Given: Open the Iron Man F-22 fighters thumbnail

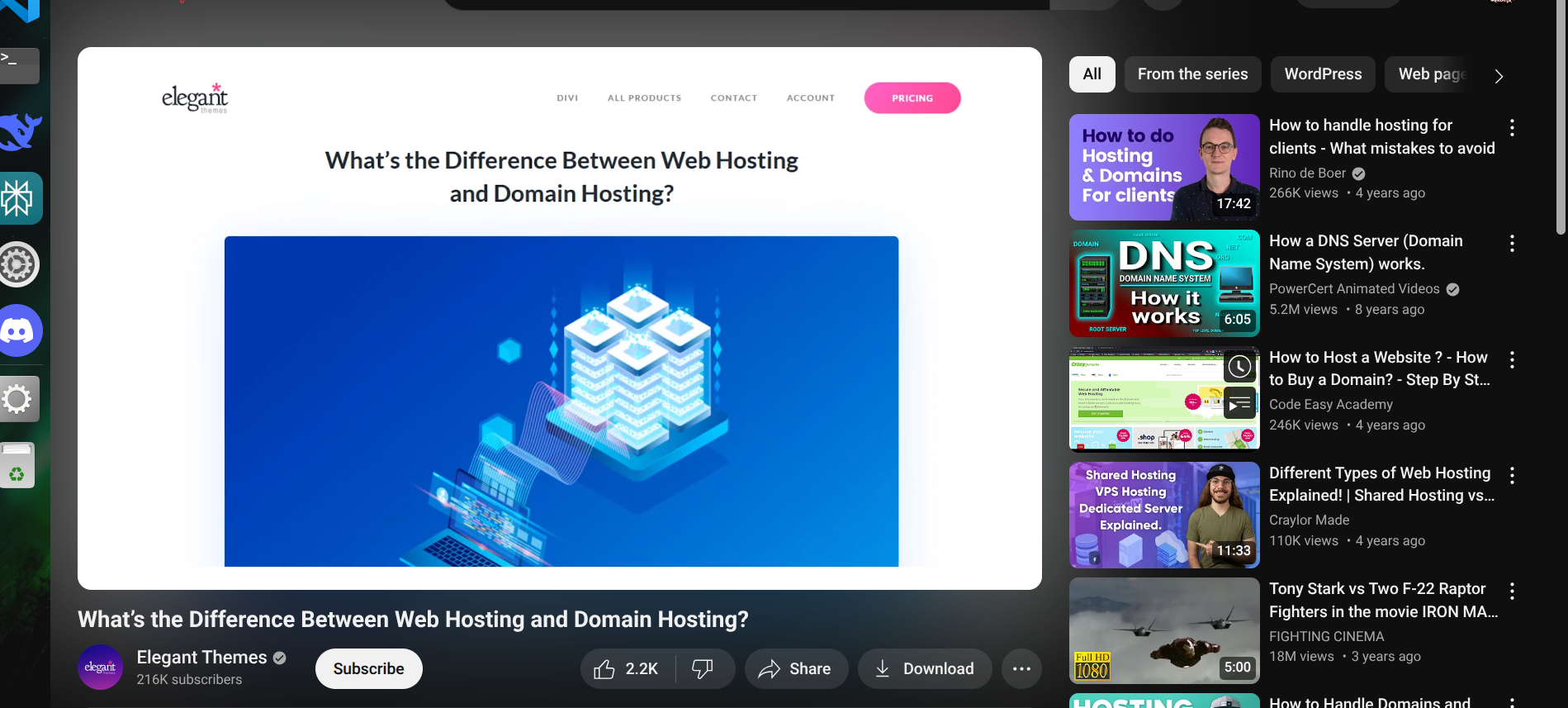Looking at the screenshot, I should pos(1164,631).
